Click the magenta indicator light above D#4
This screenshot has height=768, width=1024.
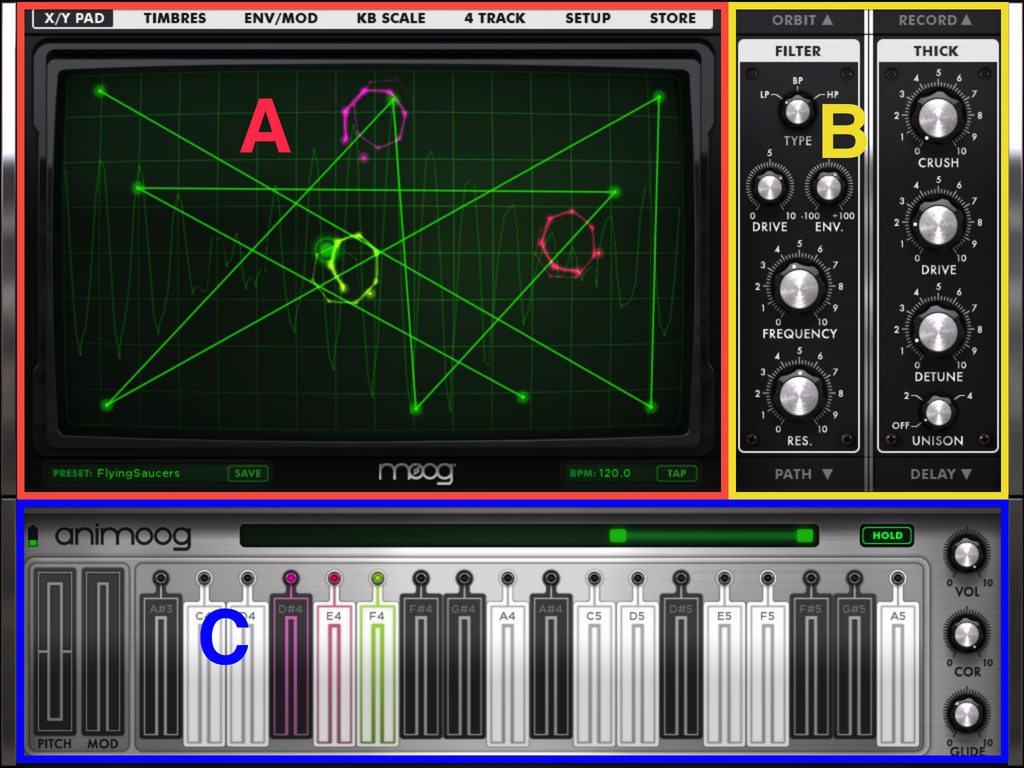(291, 578)
